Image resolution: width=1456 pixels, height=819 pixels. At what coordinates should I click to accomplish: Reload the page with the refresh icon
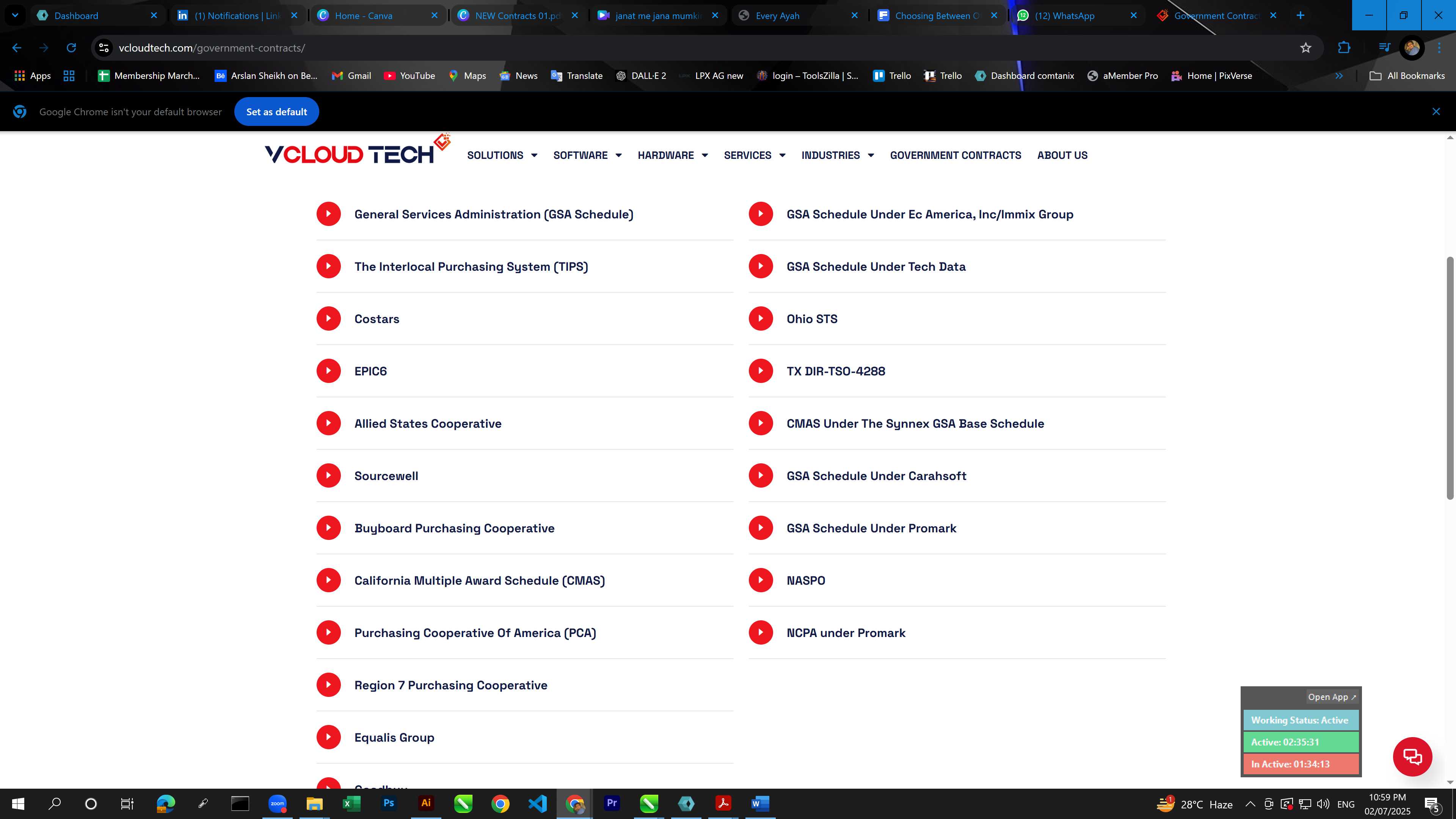click(x=71, y=48)
